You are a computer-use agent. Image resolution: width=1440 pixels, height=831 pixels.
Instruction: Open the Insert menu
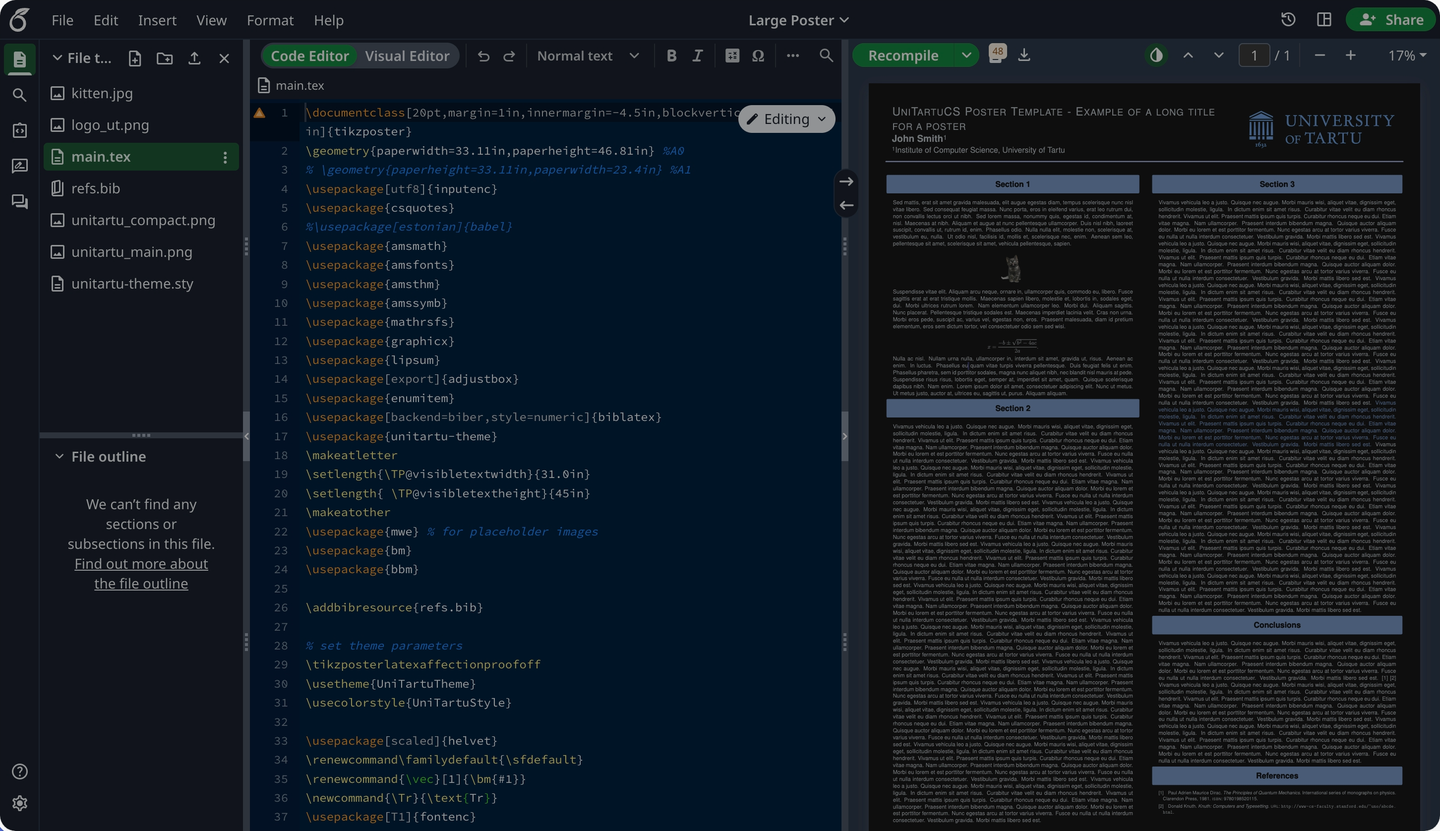click(x=157, y=20)
